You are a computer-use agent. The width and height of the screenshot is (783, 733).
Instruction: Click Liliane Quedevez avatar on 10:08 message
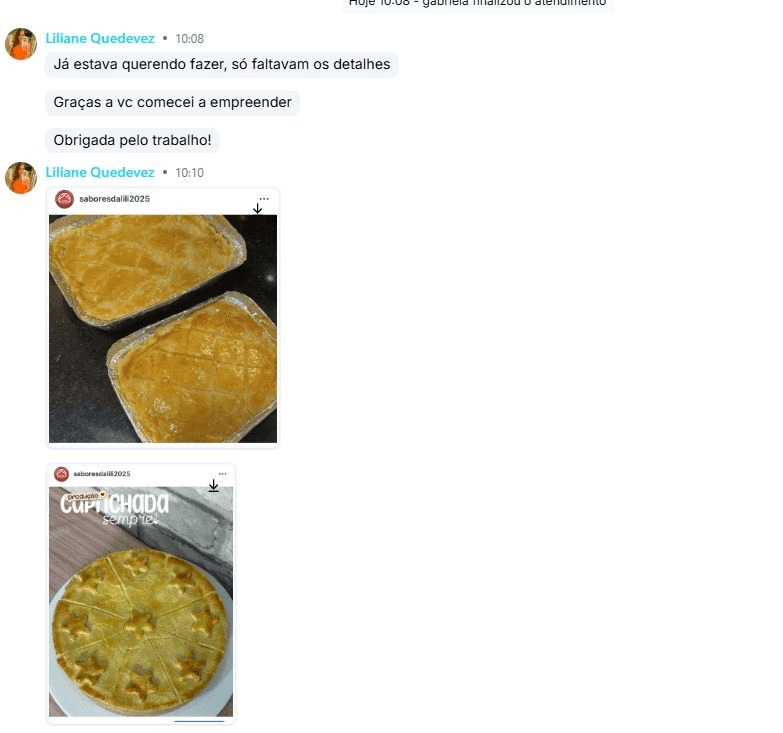[21, 44]
